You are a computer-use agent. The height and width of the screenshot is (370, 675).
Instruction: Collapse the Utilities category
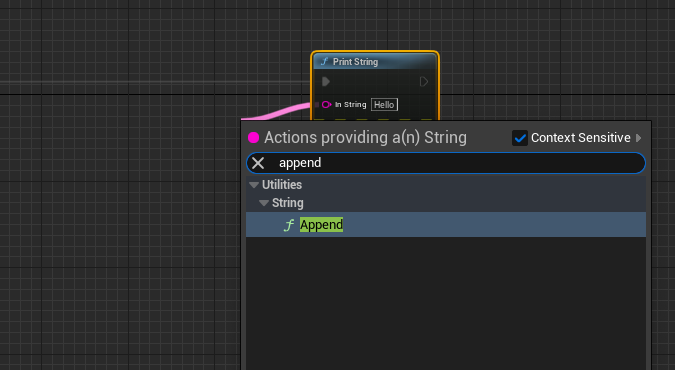tap(254, 185)
